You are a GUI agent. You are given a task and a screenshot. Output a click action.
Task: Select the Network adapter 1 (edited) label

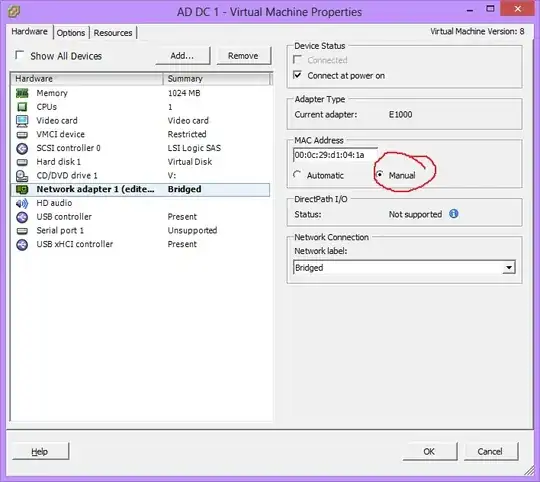coord(95,189)
